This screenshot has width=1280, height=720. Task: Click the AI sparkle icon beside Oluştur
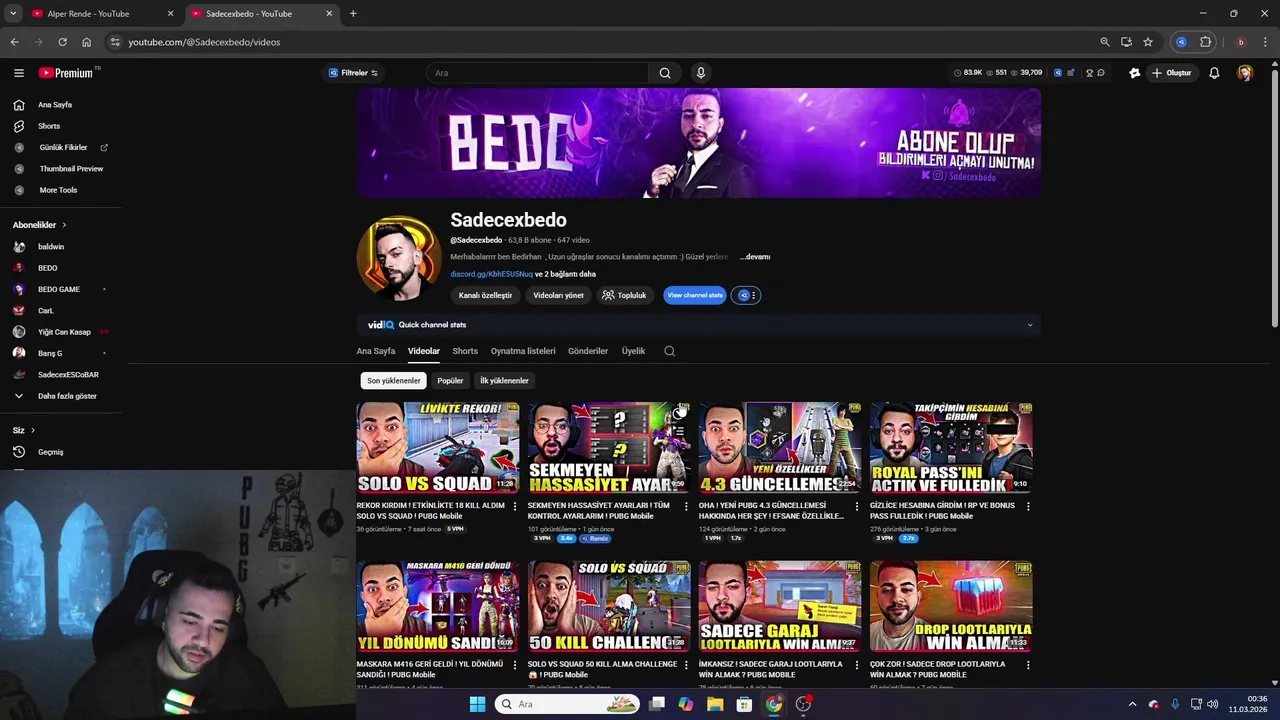coord(1134,73)
